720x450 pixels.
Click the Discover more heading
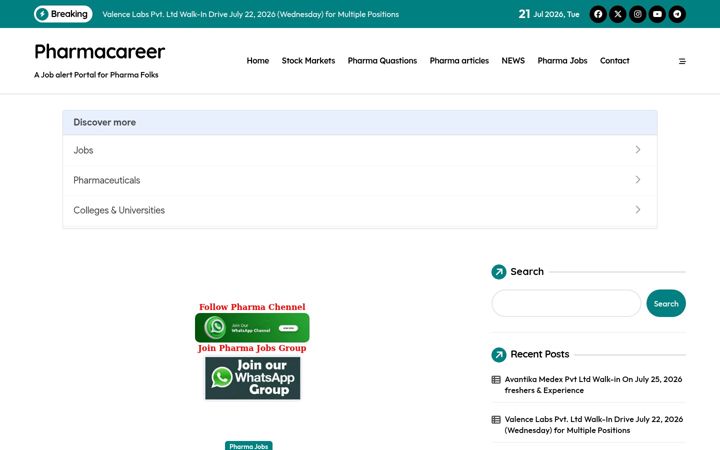pyautogui.click(x=105, y=122)
